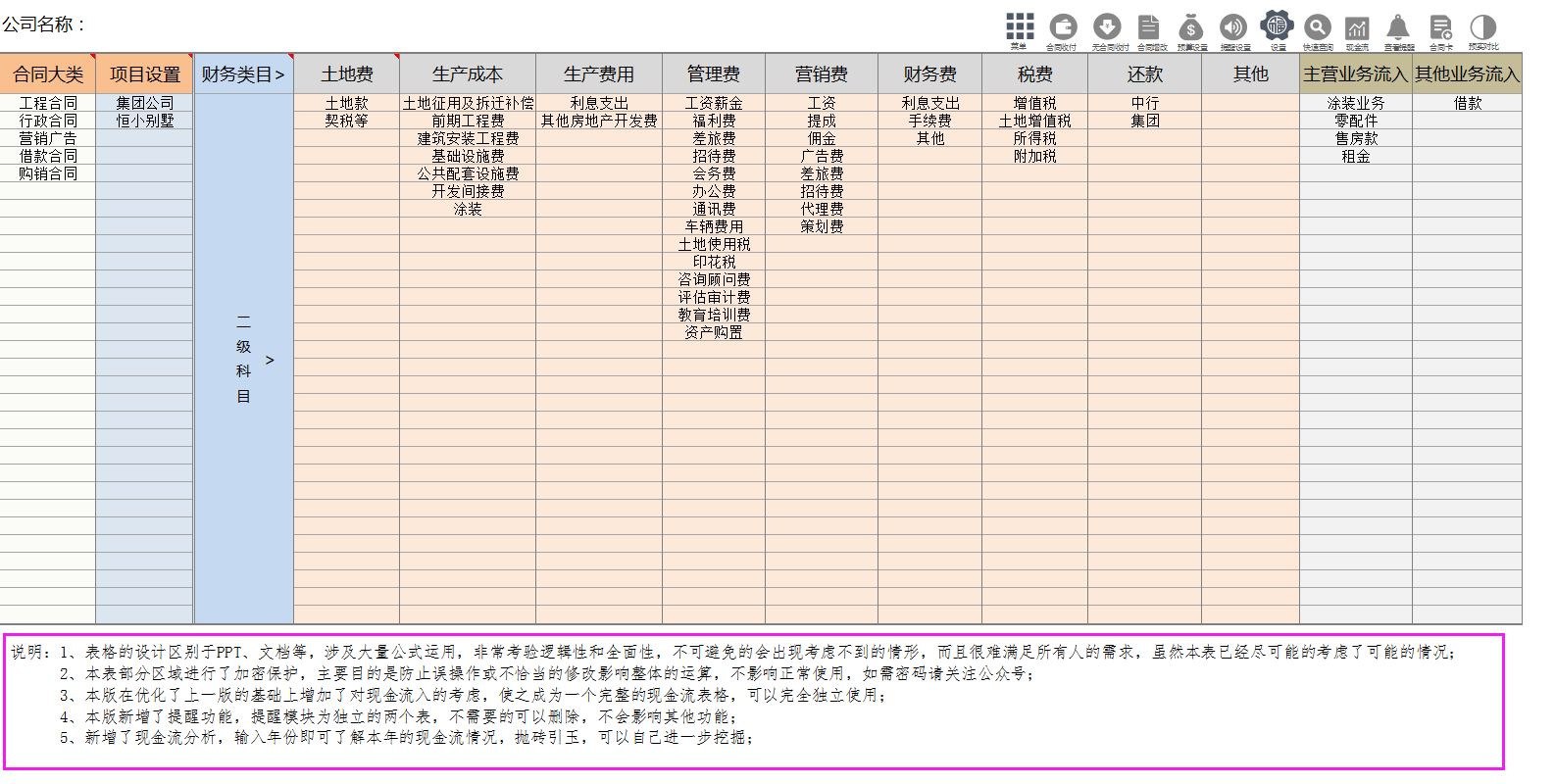1555x784 pixels.
Task: Select the 代理费 cell under 营销费
Action: tap(822, 209)
